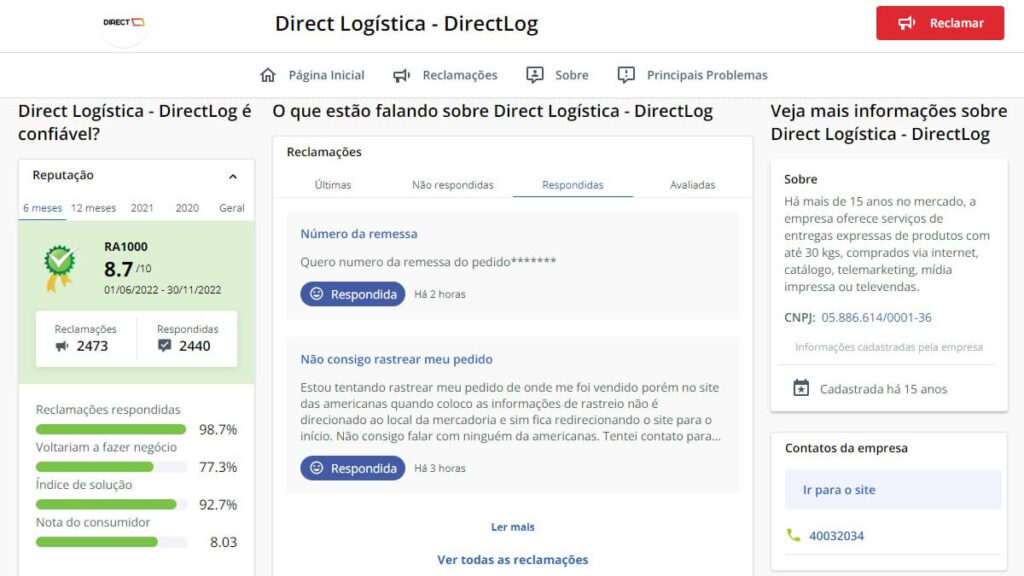Screen dimensions: 1024x576
Task: Click the Principais Problemas chat icon
Action: point(626,74)
